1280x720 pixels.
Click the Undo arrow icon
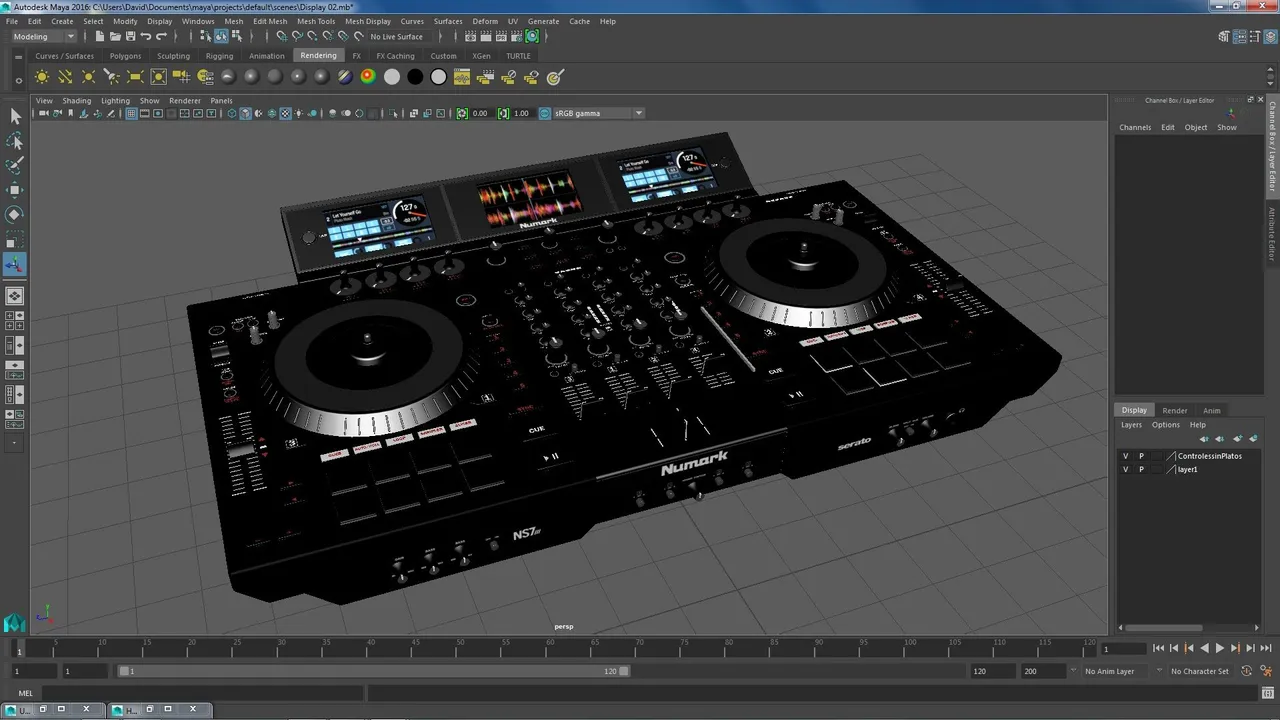[146, 37]
